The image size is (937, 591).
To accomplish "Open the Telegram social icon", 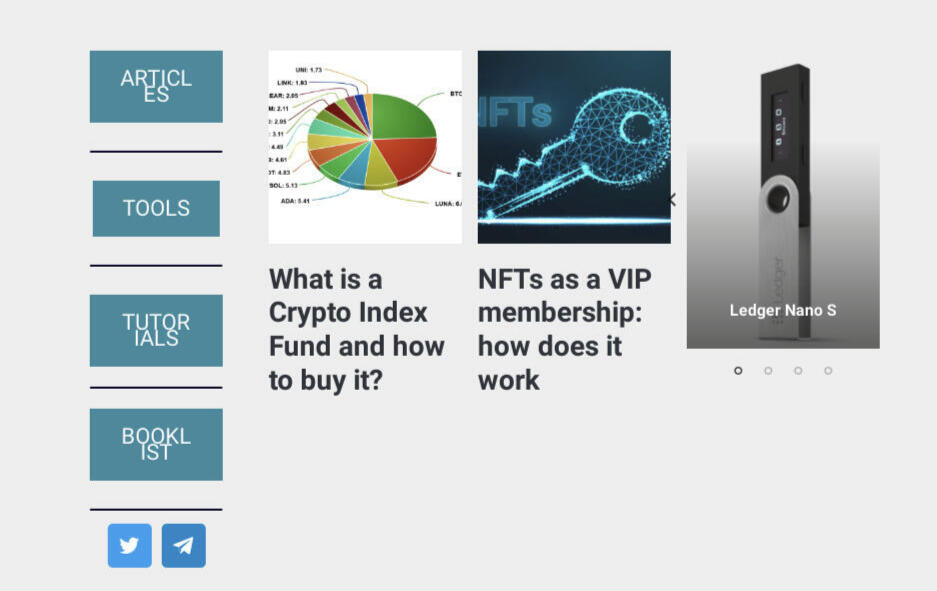I will (183, 546).
